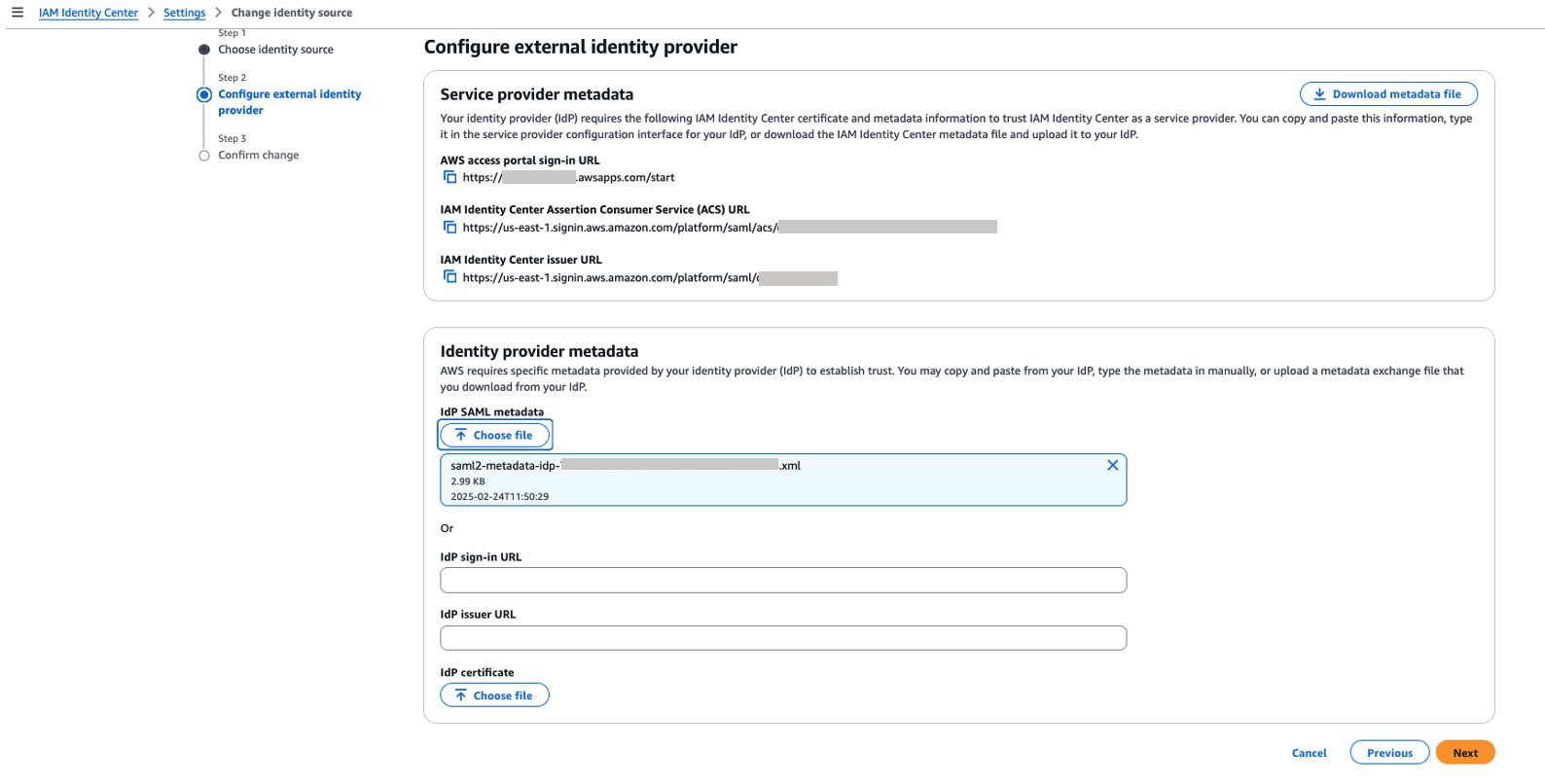
Task: Navigate to Settings via the breadcrumb
Action: (x=184, y=12)
